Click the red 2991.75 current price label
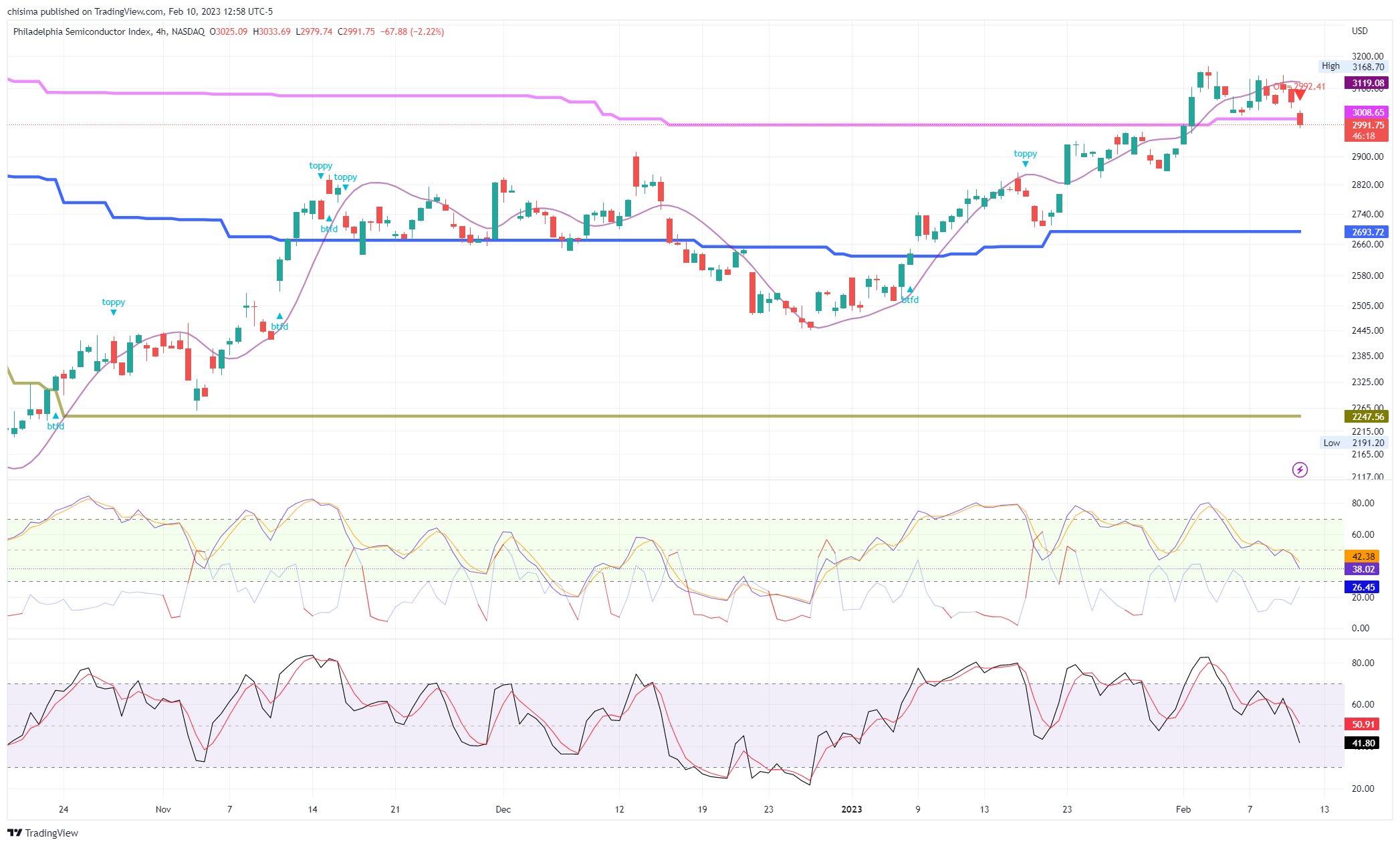Screen dimensions: 1400x846 tap(1366, 126)
